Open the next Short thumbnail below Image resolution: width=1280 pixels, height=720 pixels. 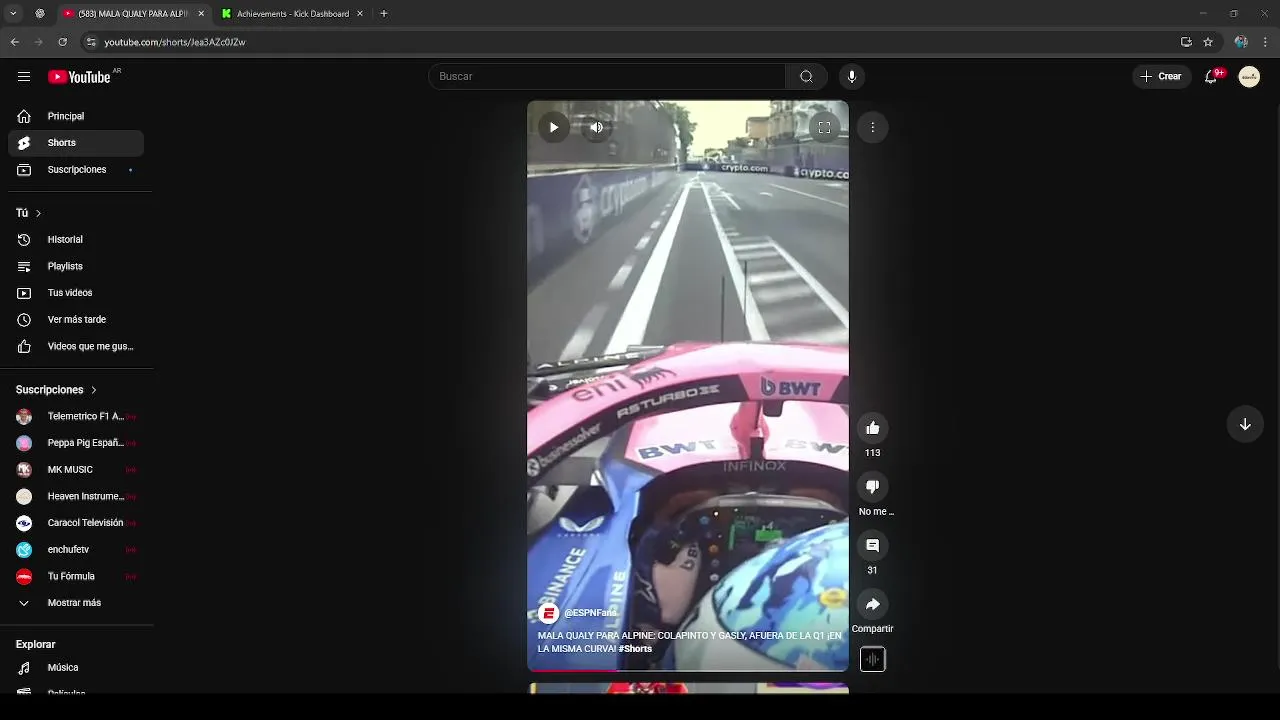(x=688, y=688)
